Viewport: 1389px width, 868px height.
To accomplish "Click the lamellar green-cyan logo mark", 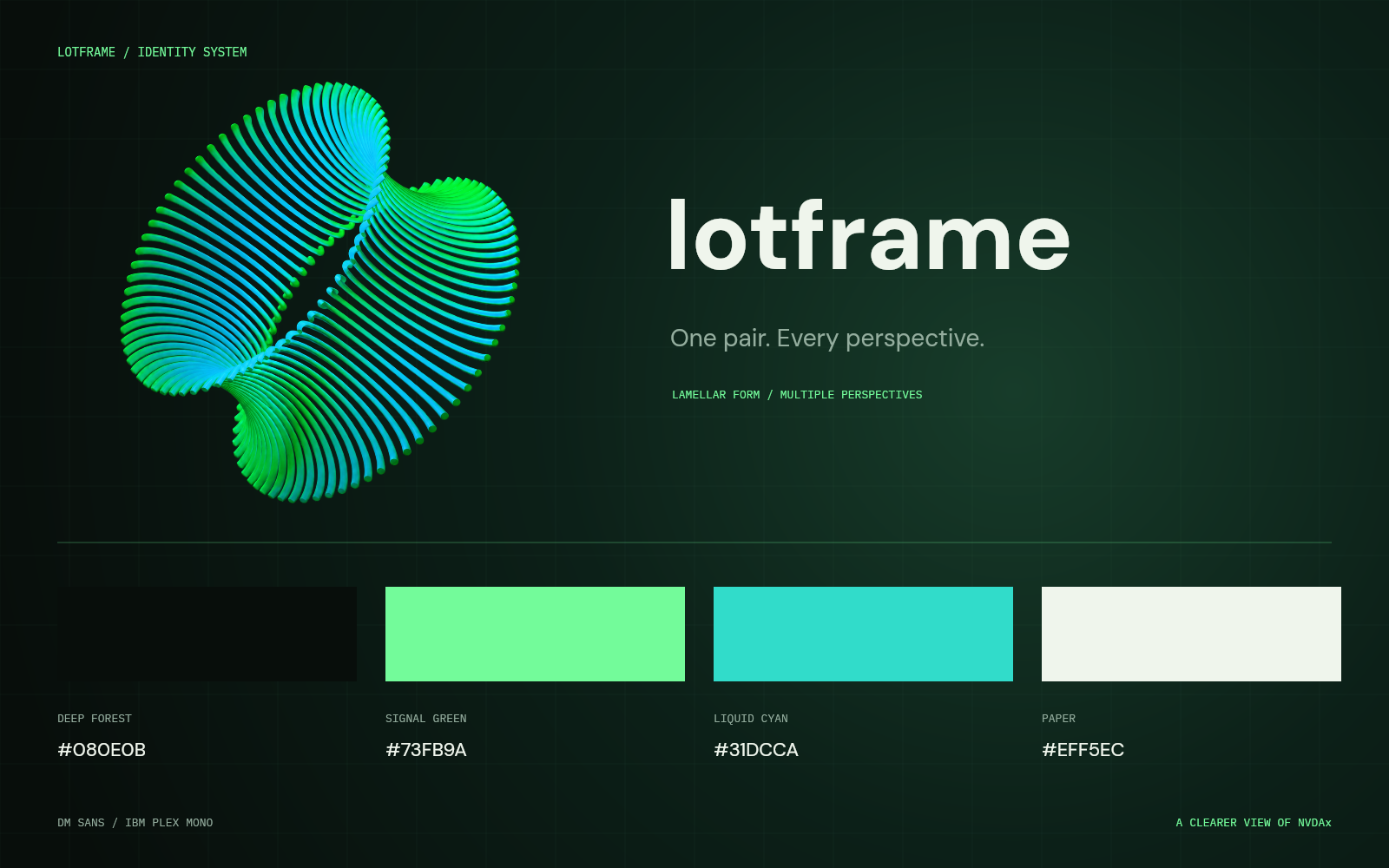I will click(x=319, y=293).
